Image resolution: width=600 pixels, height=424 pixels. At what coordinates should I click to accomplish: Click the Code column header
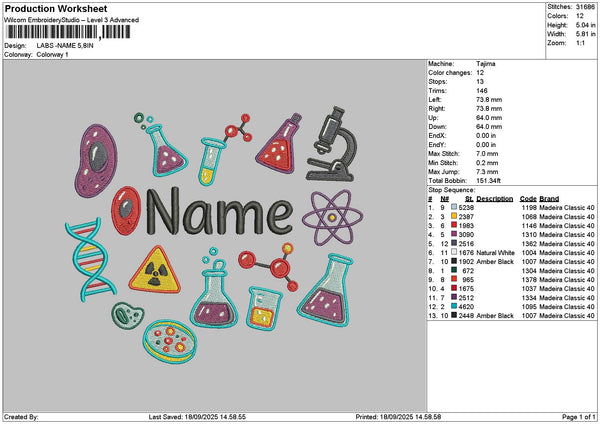[528, 198]
